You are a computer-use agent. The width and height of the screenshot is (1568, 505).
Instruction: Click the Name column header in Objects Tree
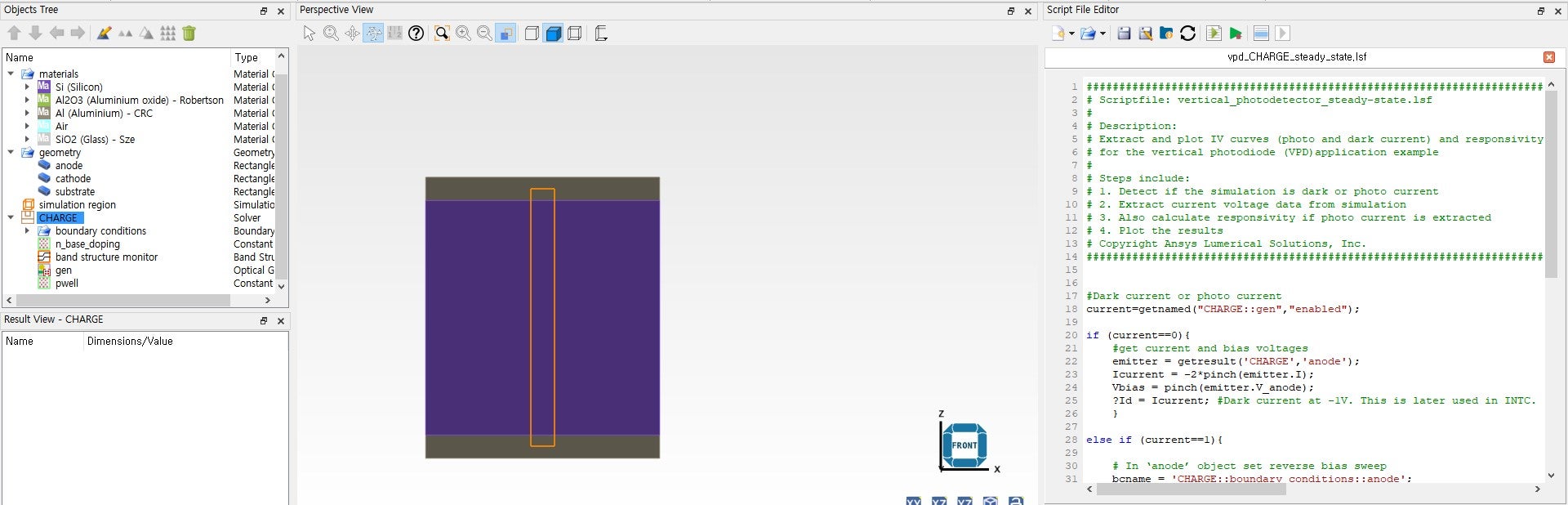[117, 57]
